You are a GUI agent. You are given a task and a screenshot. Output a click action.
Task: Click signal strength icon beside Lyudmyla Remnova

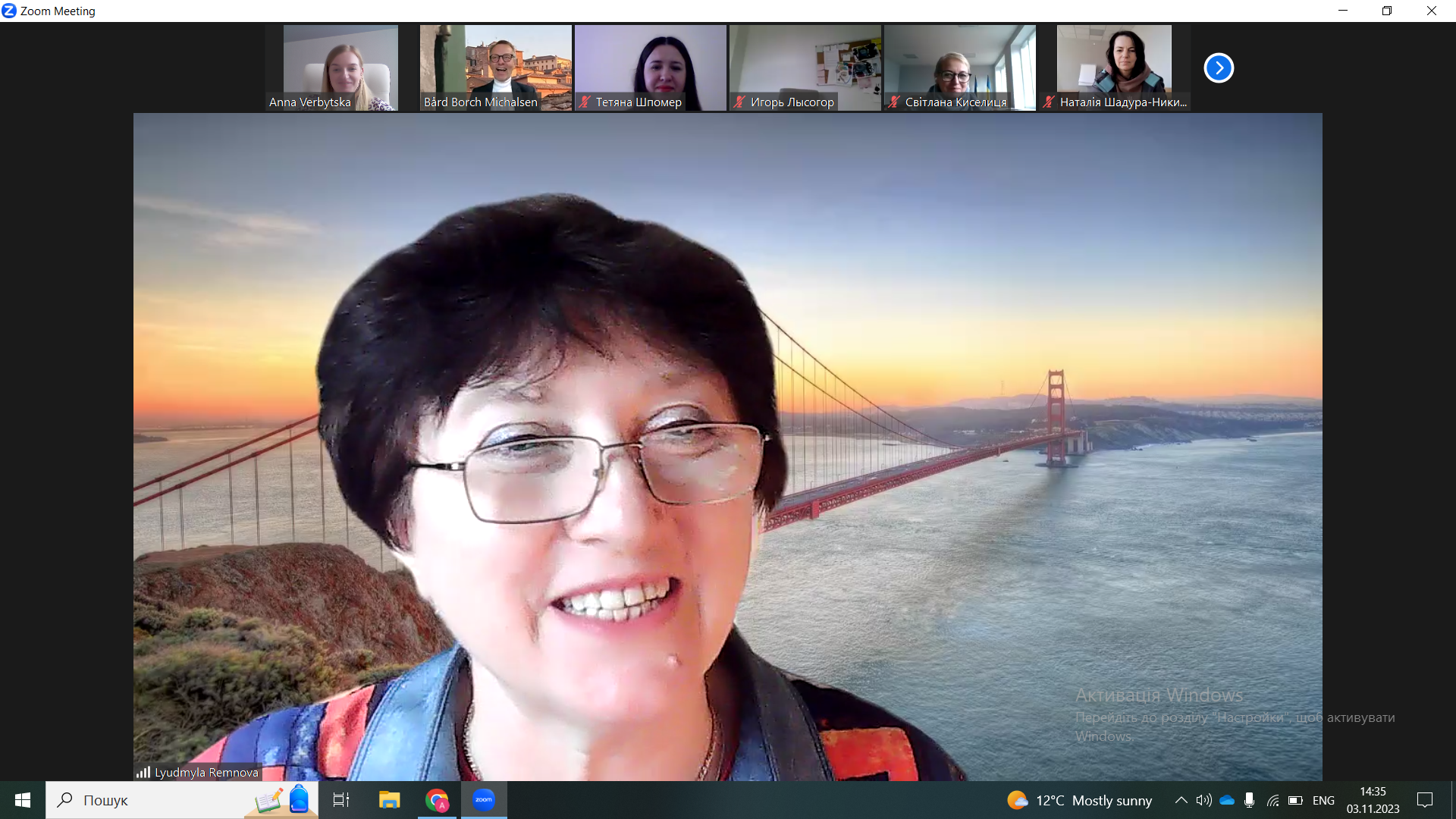(143, 772)
